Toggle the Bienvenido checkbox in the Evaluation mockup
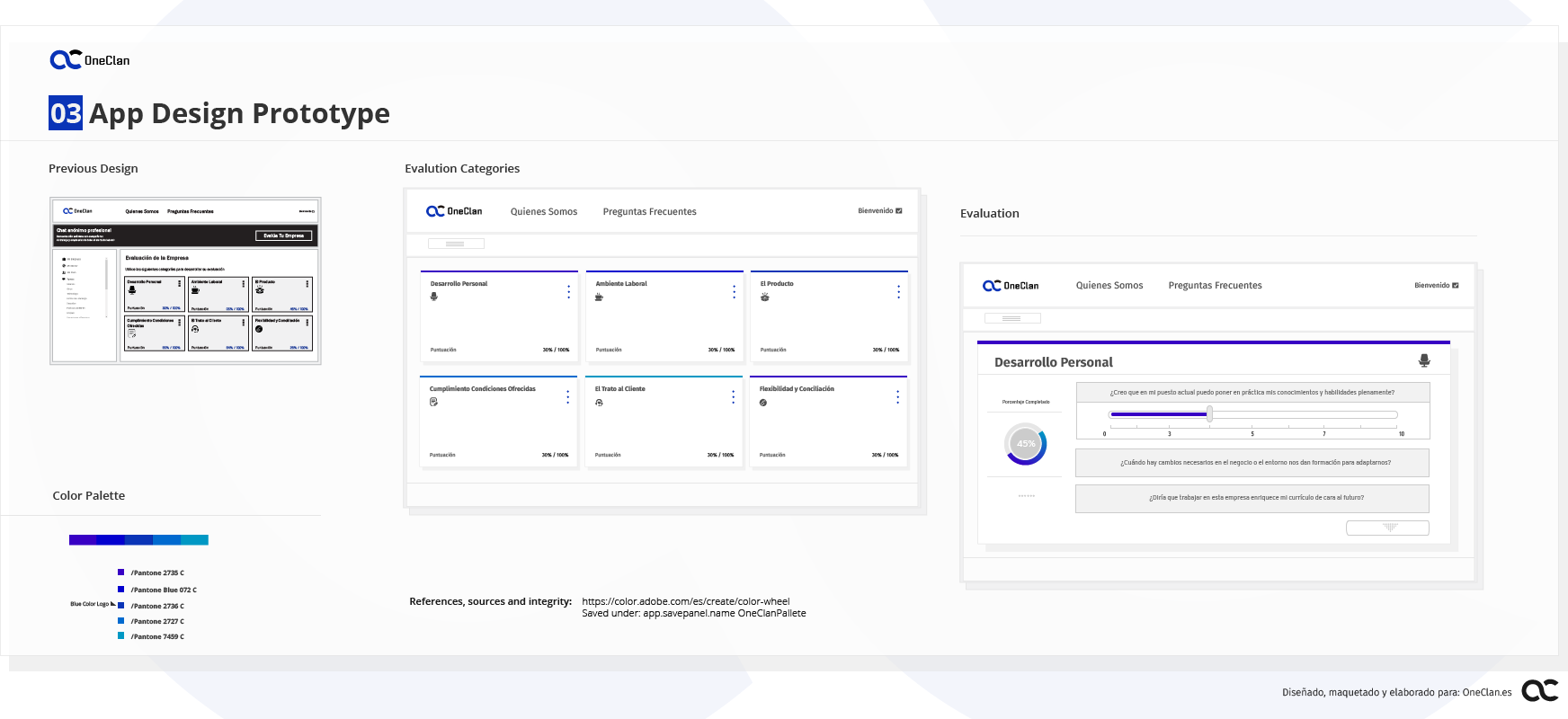This screenshot has height=719, width=1568. [x=1456, y=286]
